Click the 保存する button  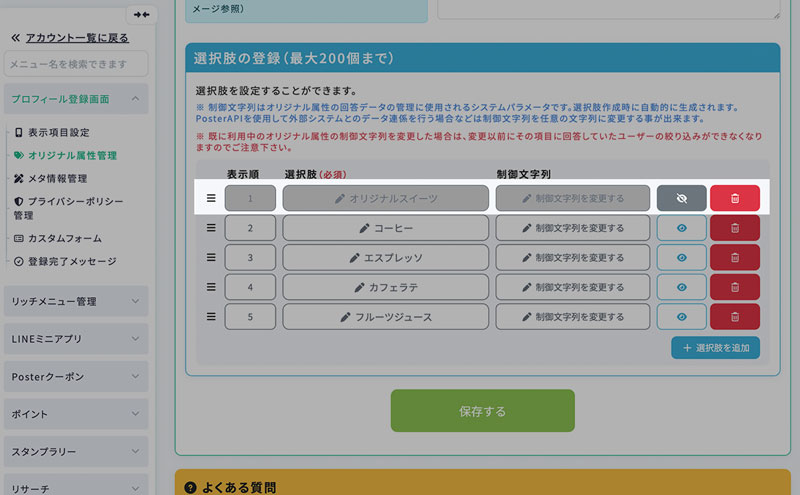482,411
